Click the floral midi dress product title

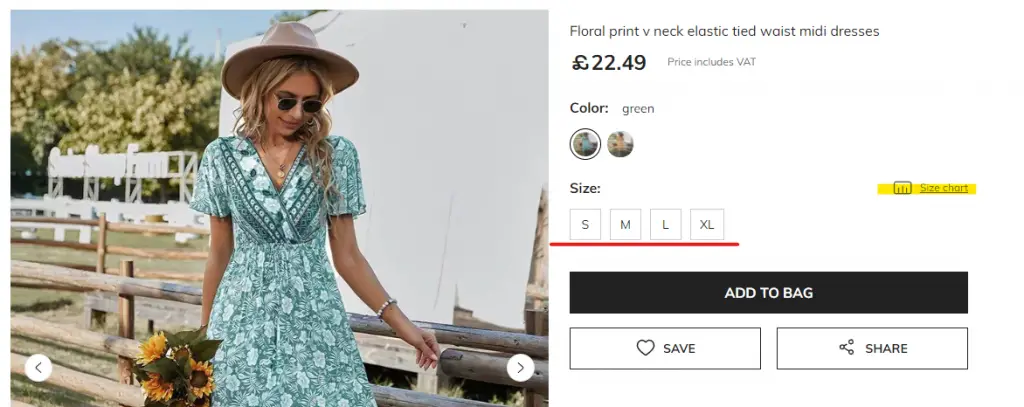click(x=724, y=31)
